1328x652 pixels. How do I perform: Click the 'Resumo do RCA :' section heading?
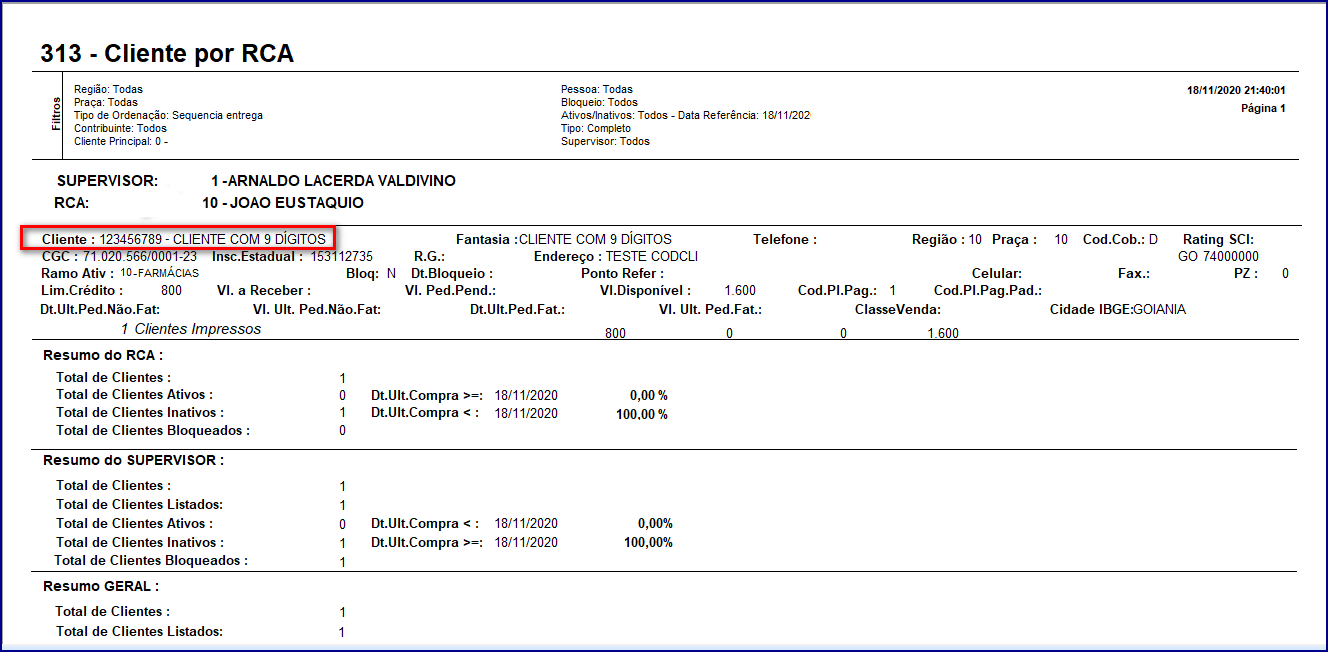(x=103, y=355)
